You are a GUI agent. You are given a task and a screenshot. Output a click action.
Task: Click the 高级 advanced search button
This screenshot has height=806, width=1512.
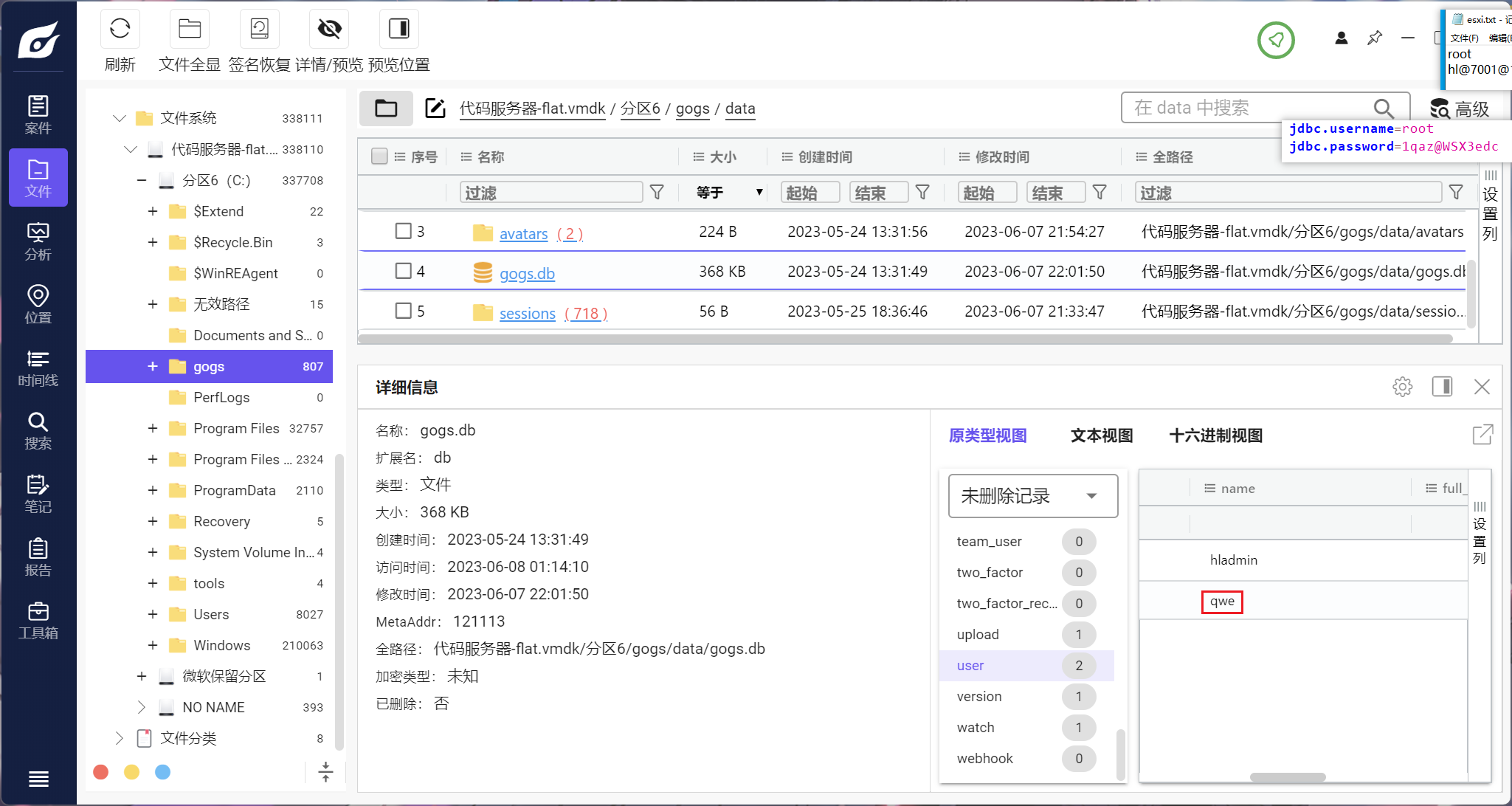click(1460, 108)
